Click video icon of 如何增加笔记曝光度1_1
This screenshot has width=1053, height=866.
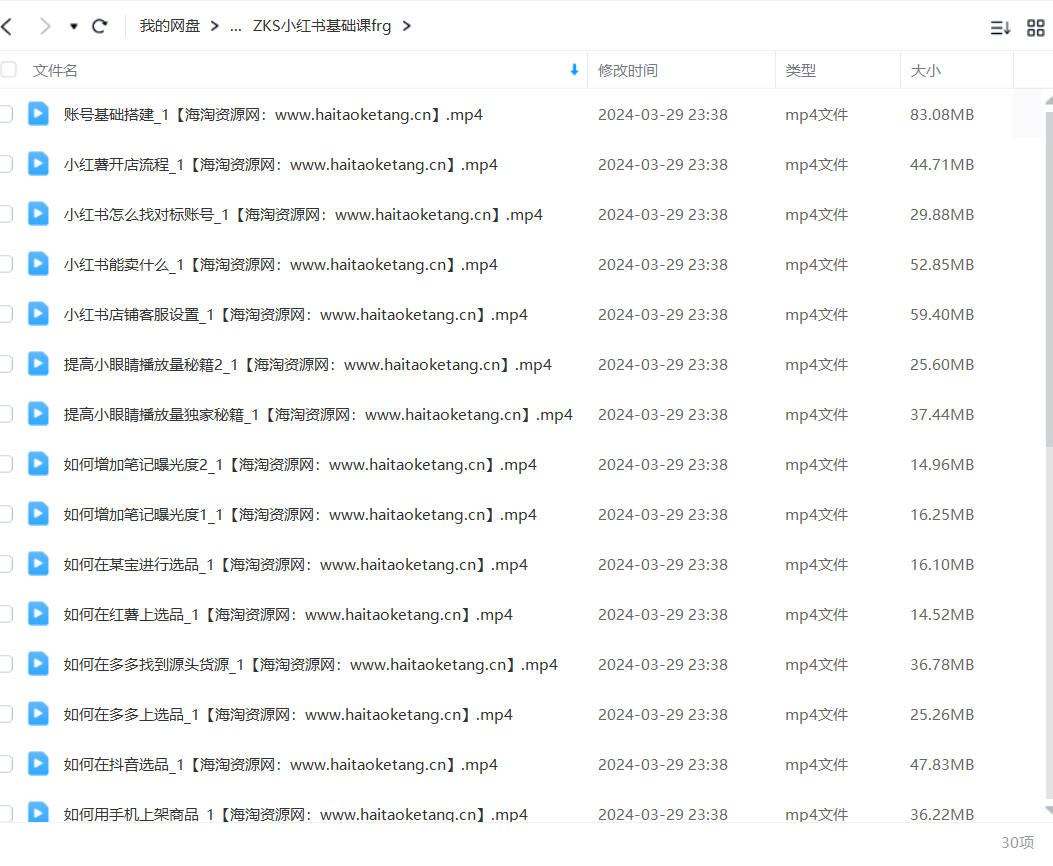(x=38, y=514)
